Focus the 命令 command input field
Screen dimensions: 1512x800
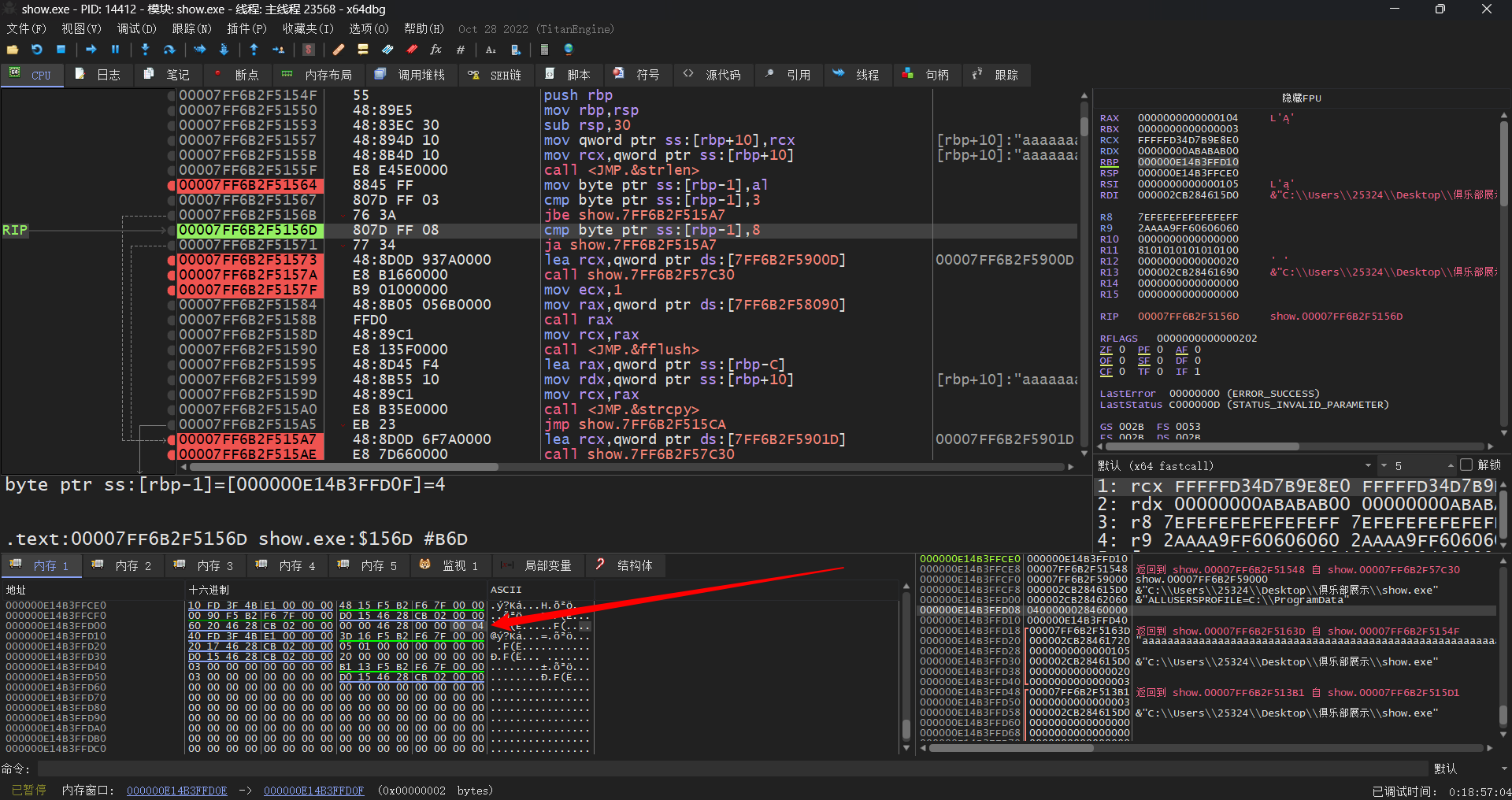[x=732, y=769]
